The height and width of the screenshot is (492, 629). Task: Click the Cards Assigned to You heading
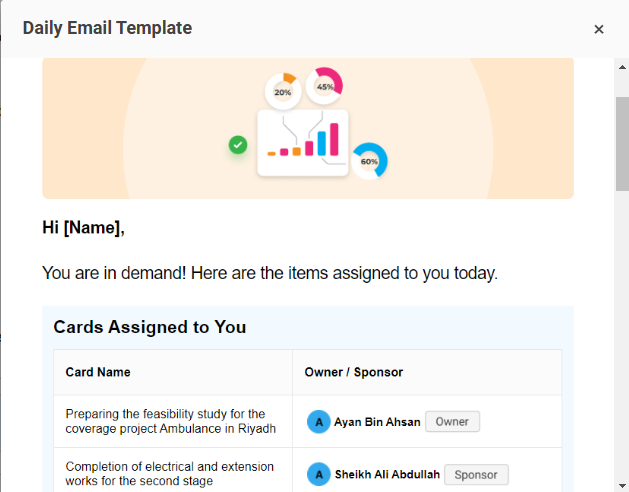(x=150, y=327)
